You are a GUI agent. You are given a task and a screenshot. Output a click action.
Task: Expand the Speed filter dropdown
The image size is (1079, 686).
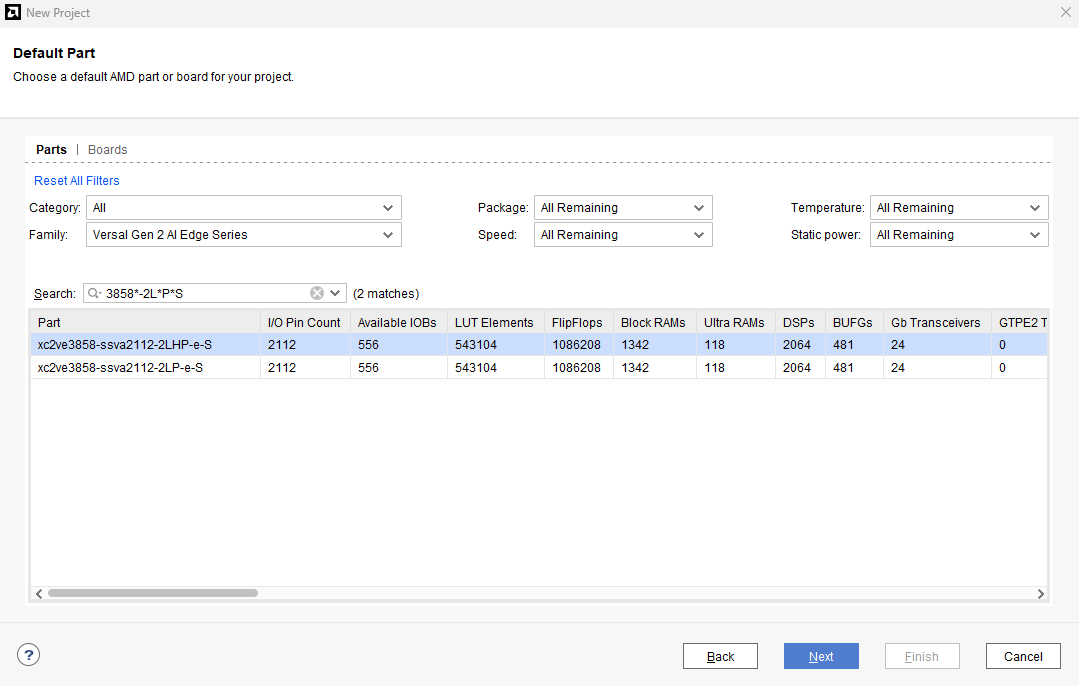pos(623,235)
